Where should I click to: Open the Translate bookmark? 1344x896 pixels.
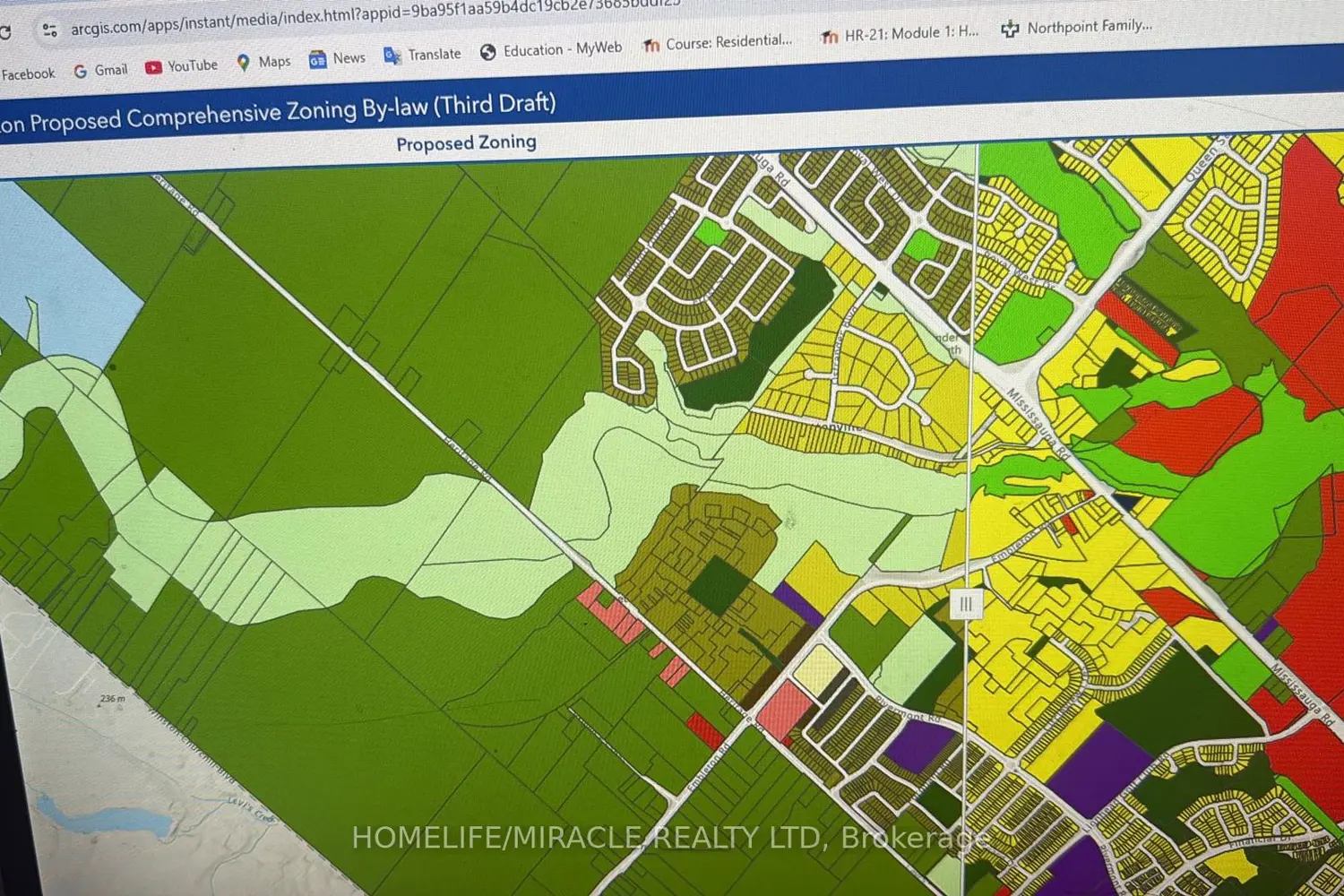click(x=422, y=55)
